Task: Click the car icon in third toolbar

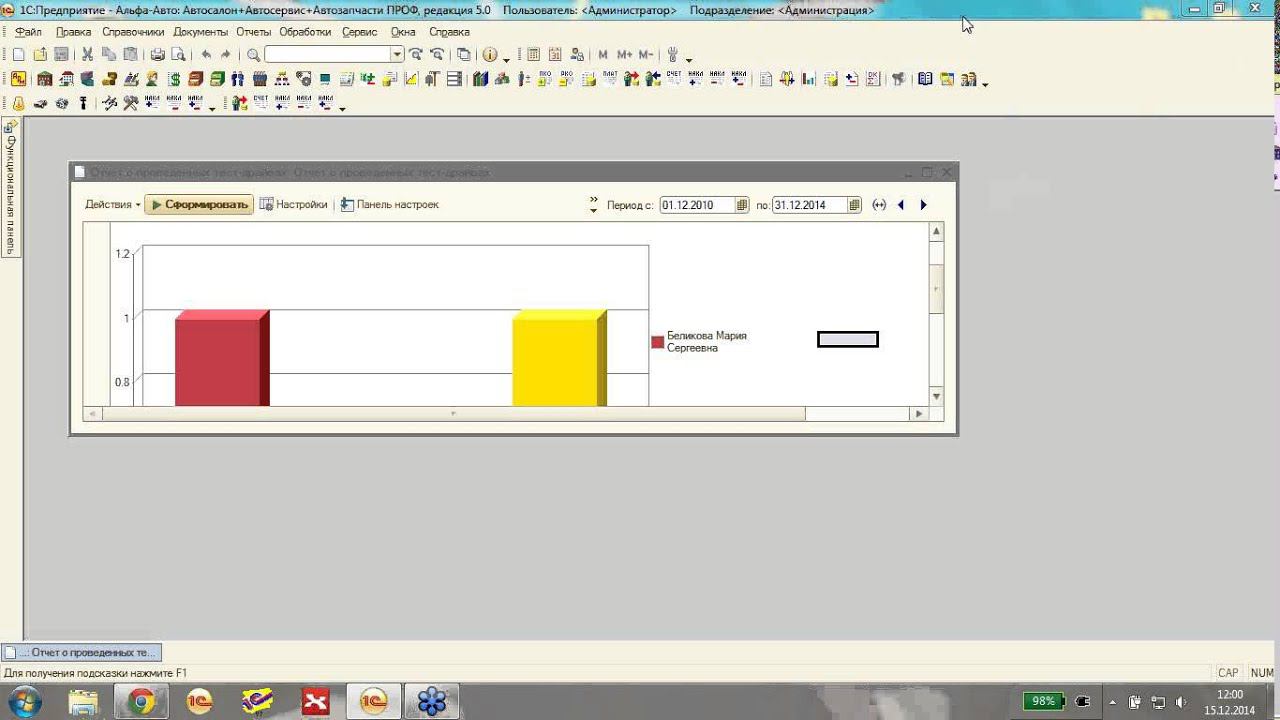Action: pos(40,103)
